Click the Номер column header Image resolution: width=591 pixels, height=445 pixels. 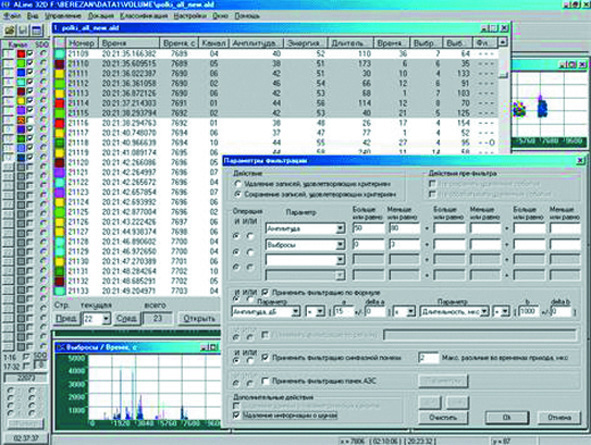pos(82,43)
